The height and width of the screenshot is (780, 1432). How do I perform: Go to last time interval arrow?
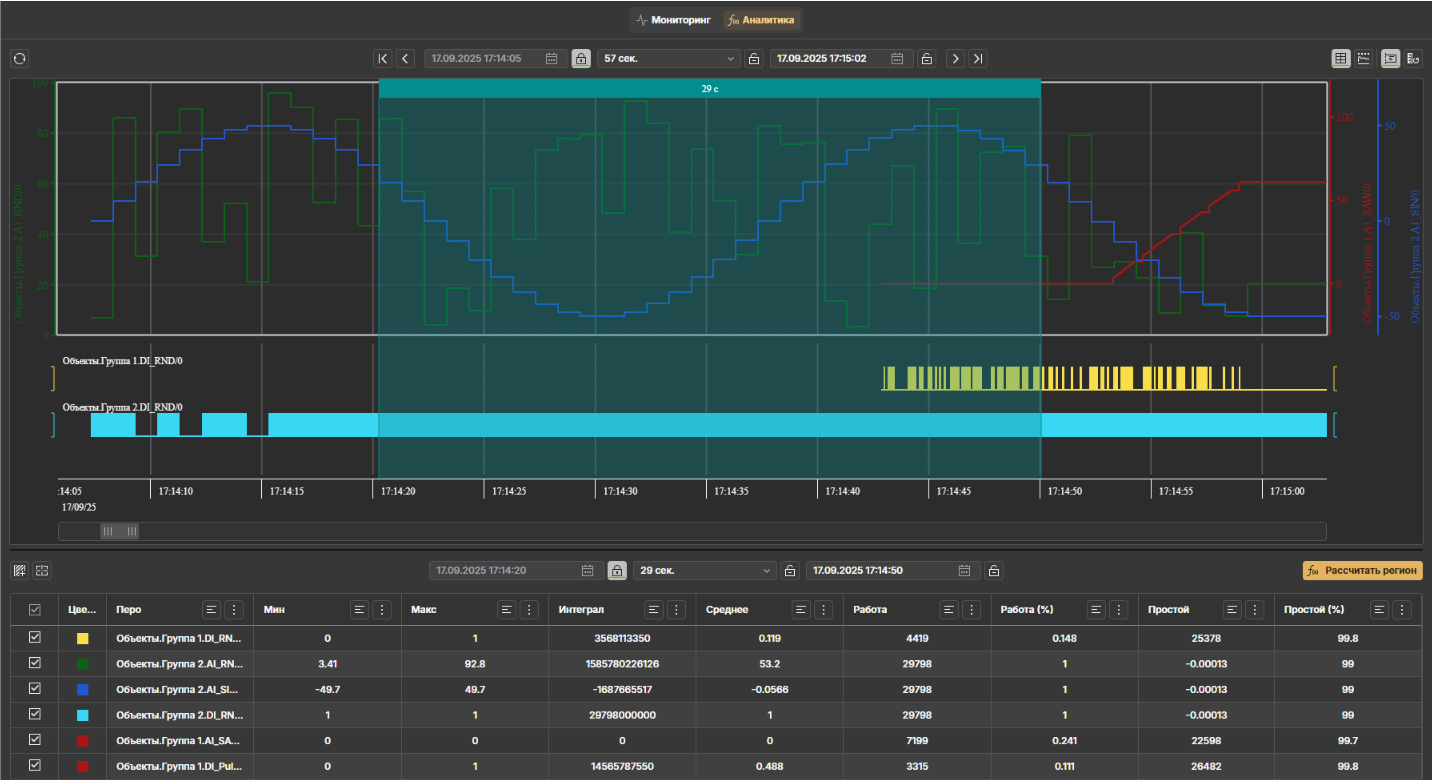coord(978,59)
